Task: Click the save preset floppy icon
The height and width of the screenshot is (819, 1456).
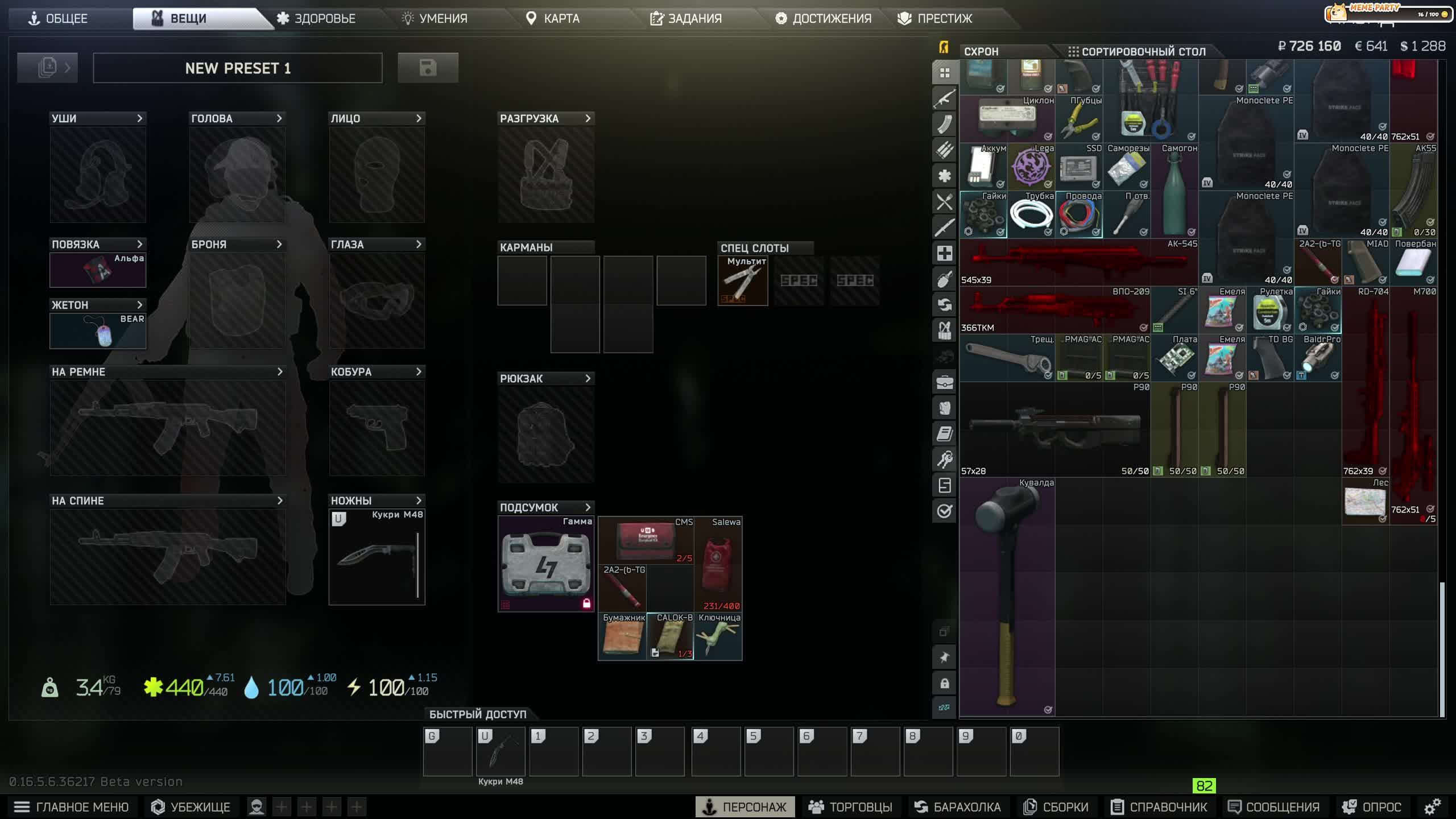Action: 428,68
